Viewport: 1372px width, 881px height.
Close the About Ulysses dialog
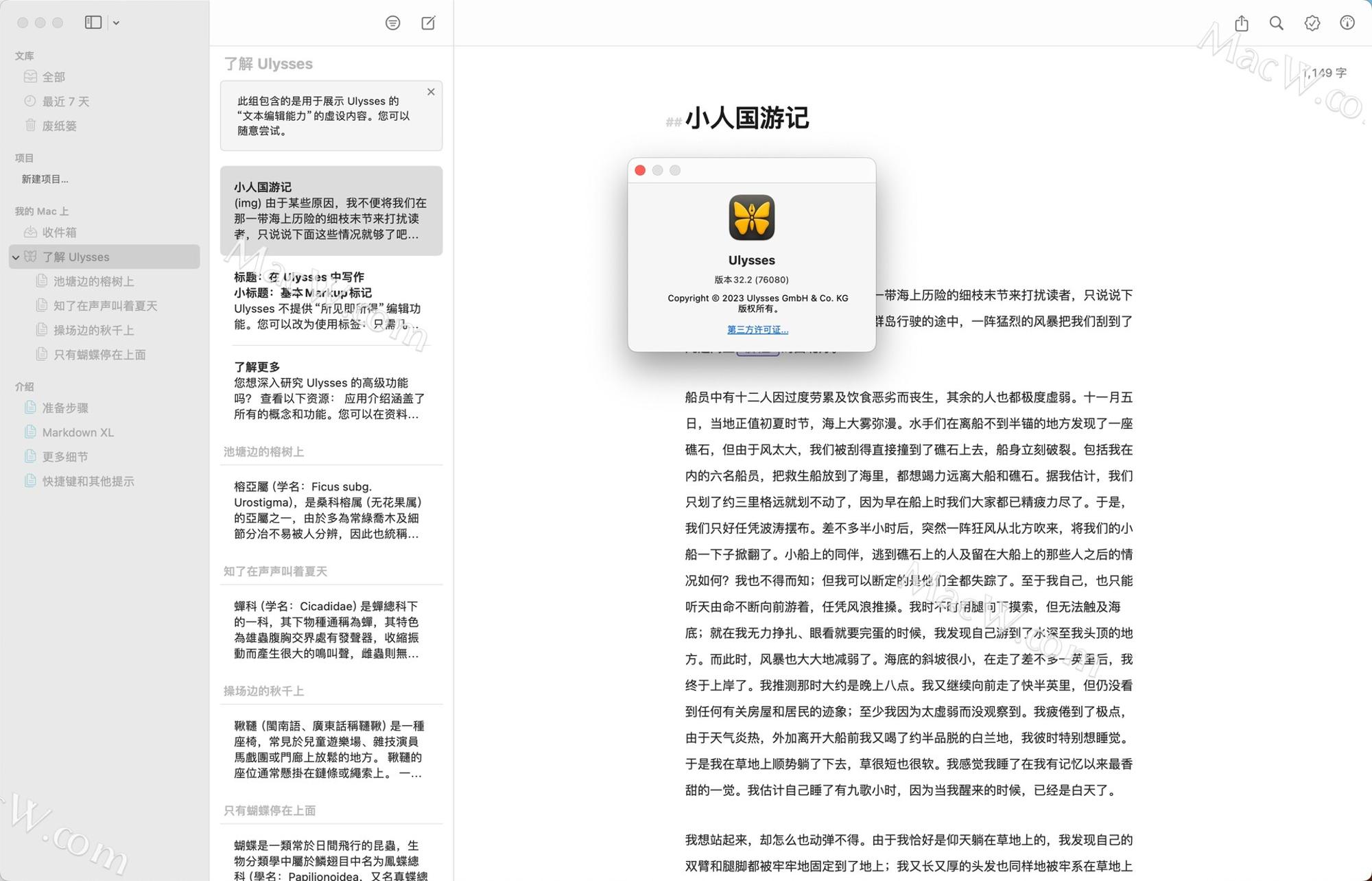click(640, 170)
